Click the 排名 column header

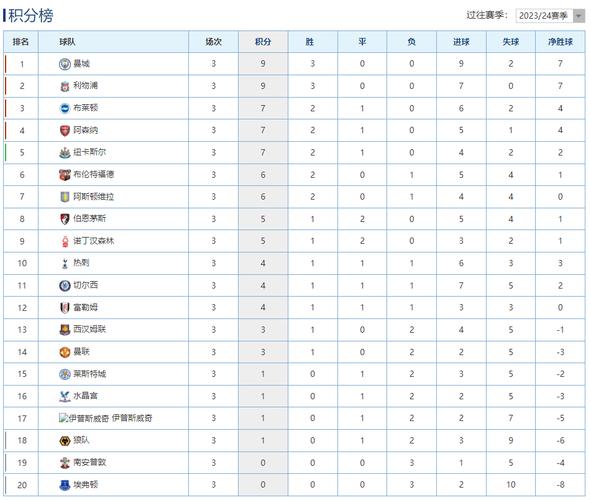21,42
